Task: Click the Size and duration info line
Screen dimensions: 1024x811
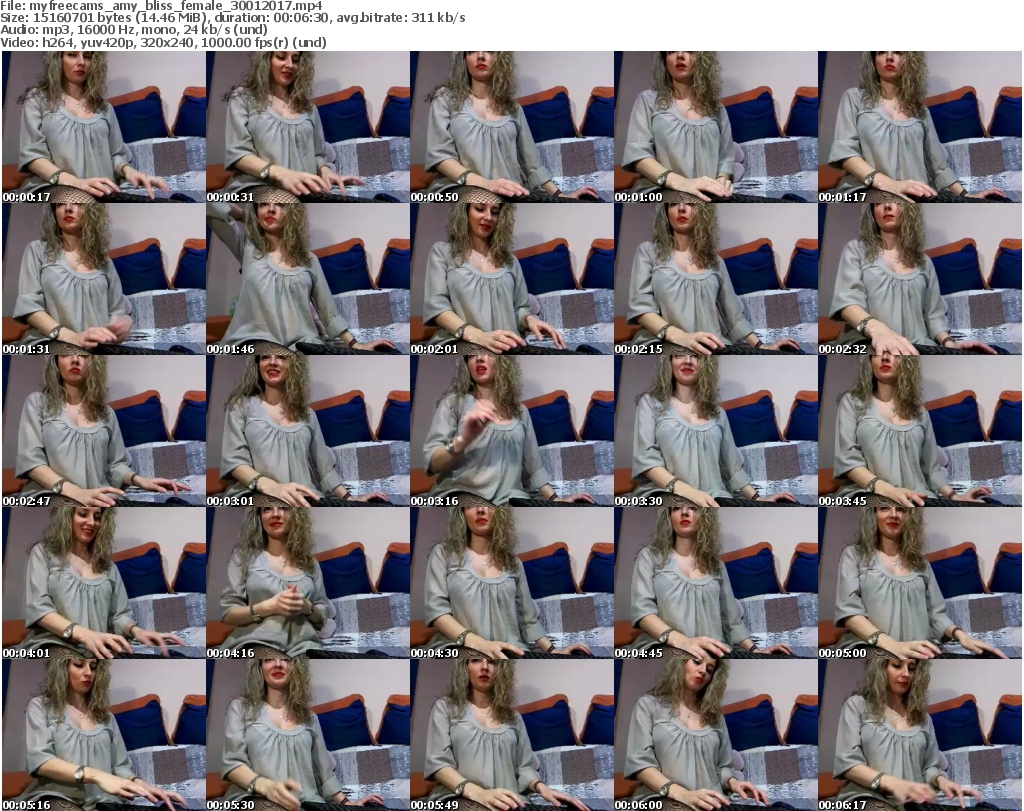Action: point(233,18)
